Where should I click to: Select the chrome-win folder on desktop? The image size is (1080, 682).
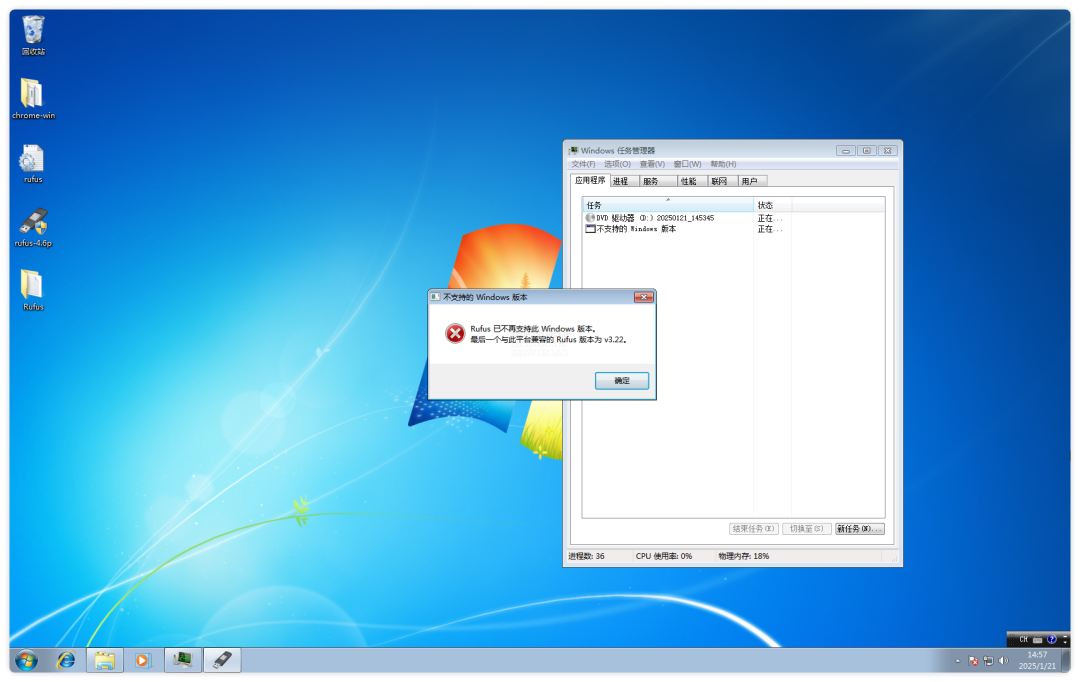(x=33, y=96)
